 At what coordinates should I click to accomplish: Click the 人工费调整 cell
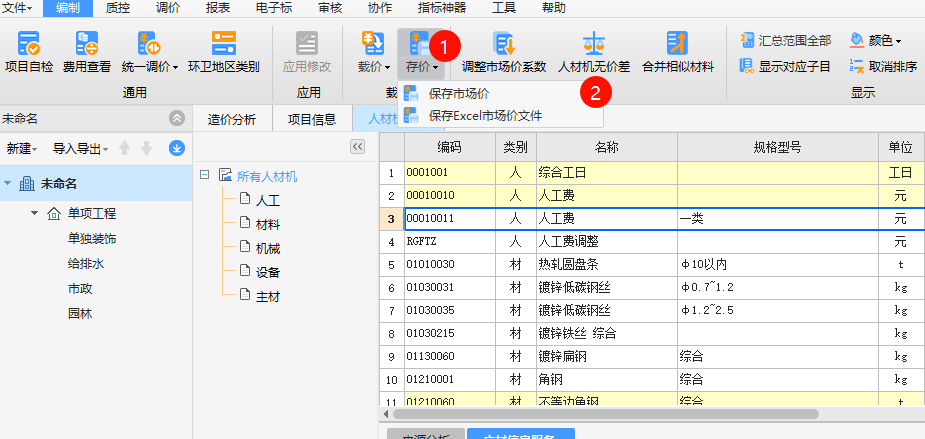point(606,241)
